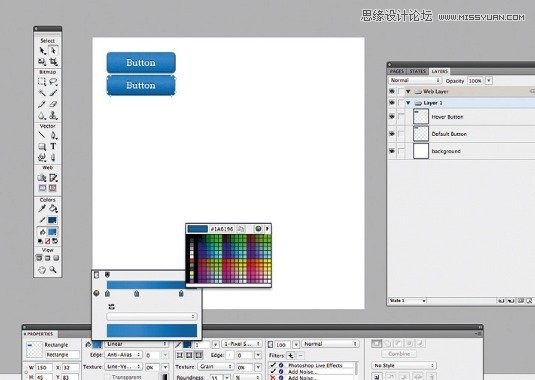
Task: Switch to the States tab
Action: (417, 71)
